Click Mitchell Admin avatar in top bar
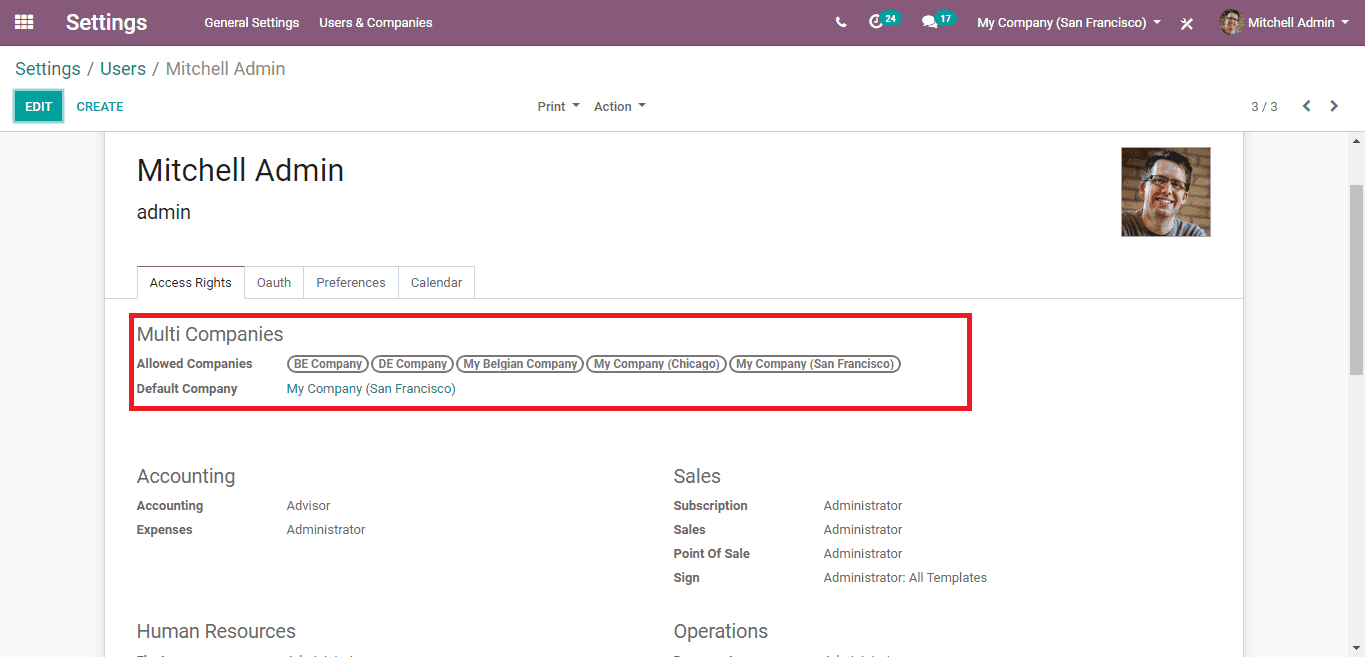1365x657 pixels. [1231, 22]
